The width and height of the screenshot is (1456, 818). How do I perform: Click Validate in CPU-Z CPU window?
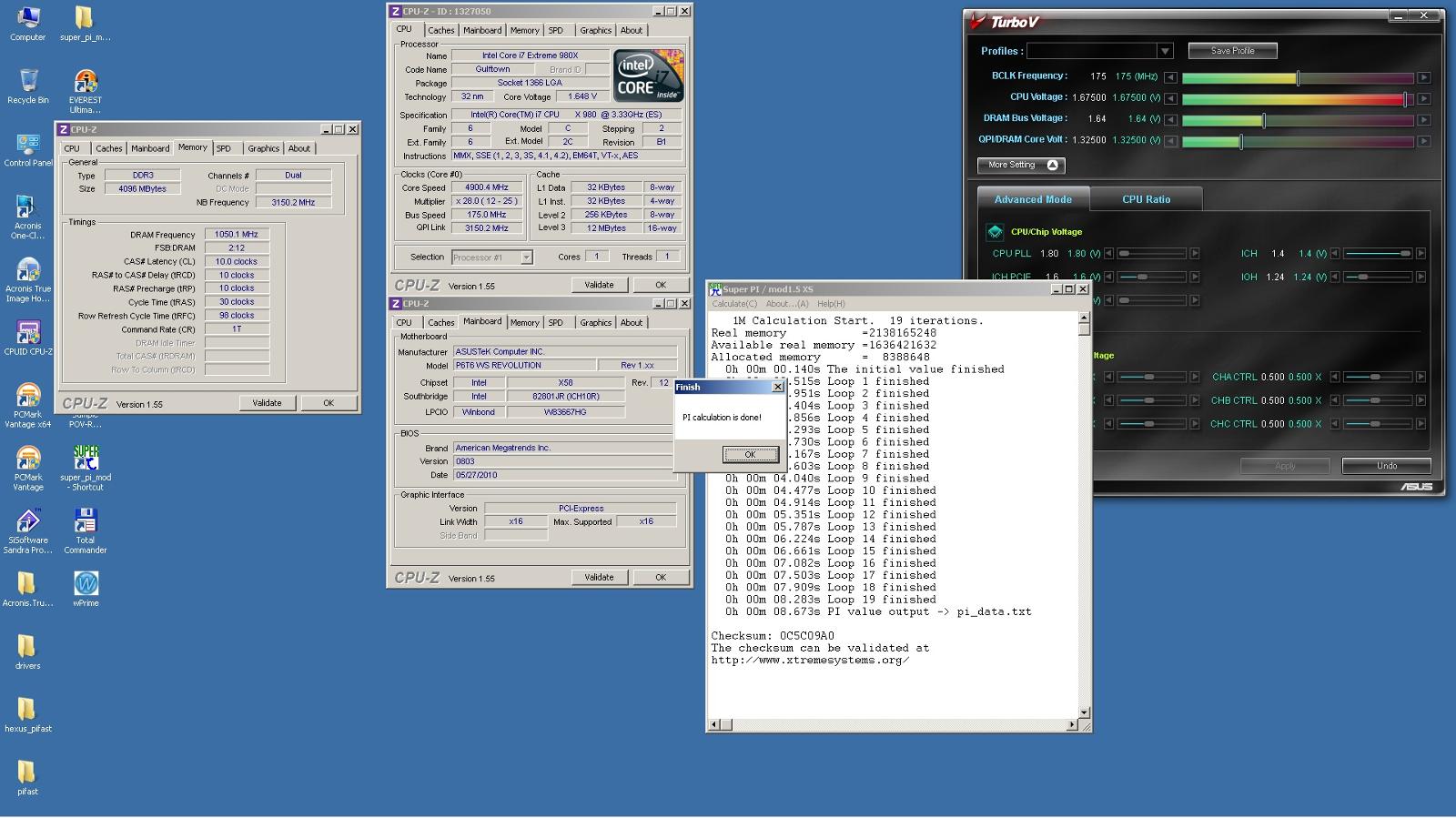(x=598, y=285)
